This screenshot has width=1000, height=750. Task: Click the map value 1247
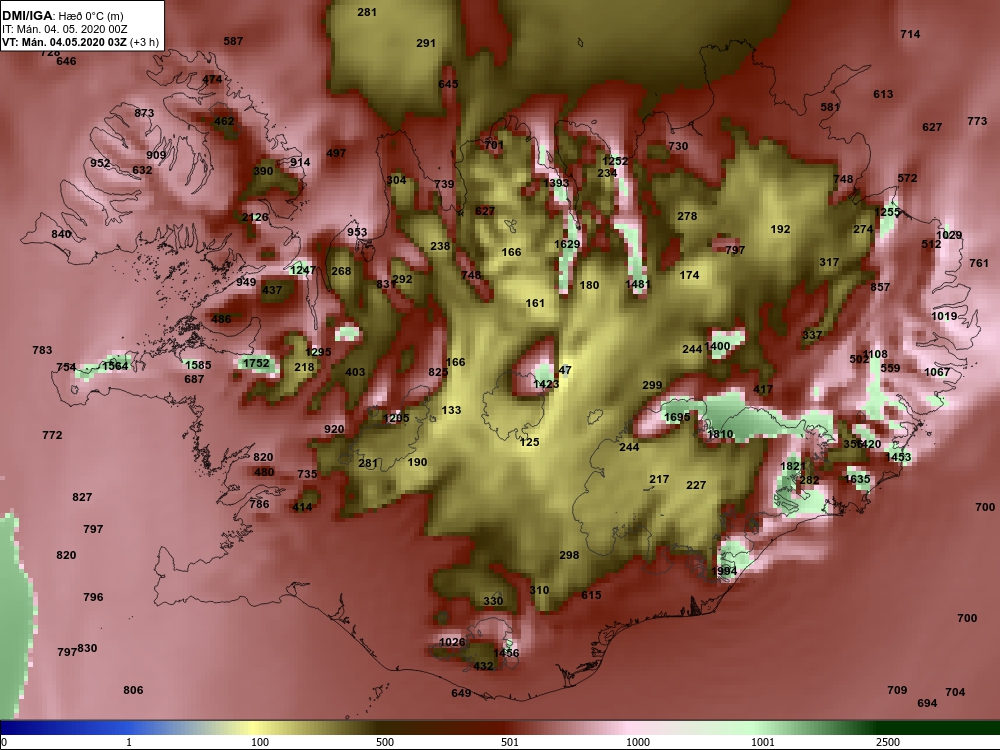302,270
